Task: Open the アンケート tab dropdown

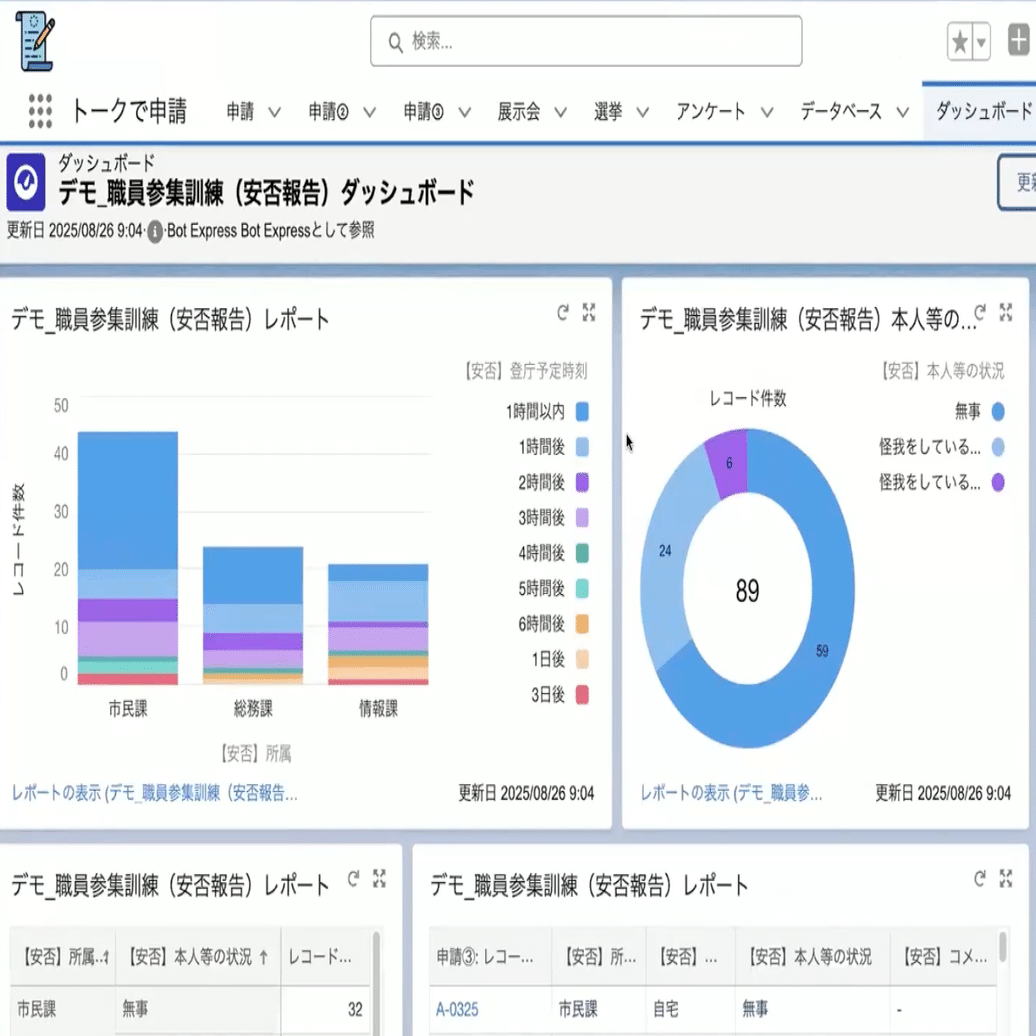Action: pos(768,112)
